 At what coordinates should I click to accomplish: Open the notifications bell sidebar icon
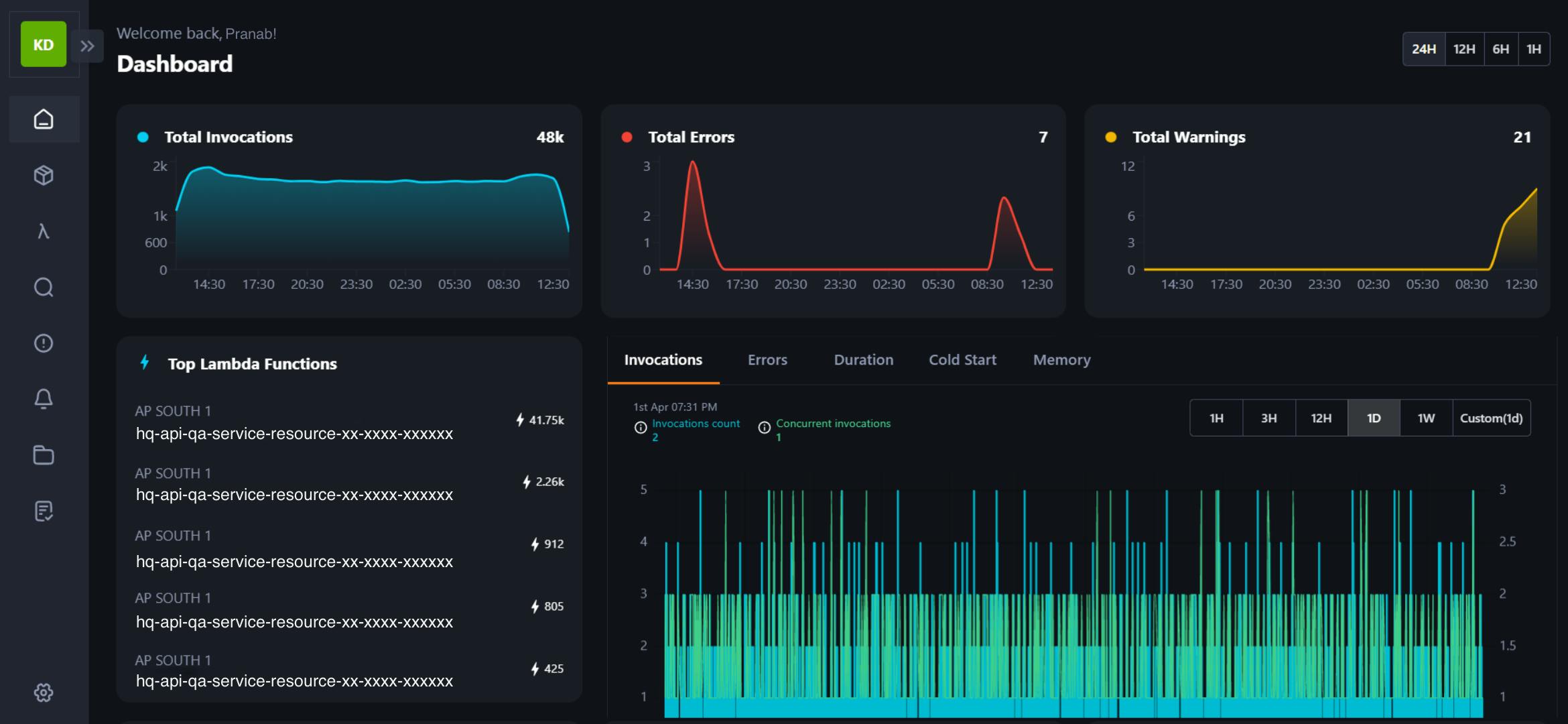pos(44,399)
